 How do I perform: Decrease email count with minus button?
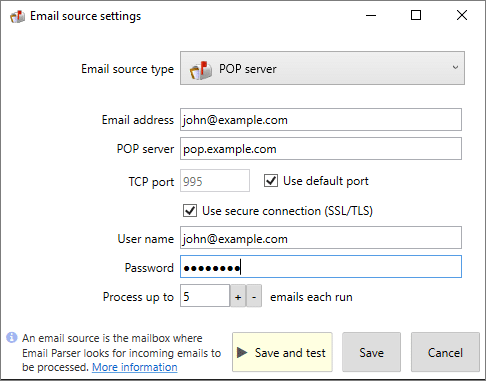coord(254,296)
